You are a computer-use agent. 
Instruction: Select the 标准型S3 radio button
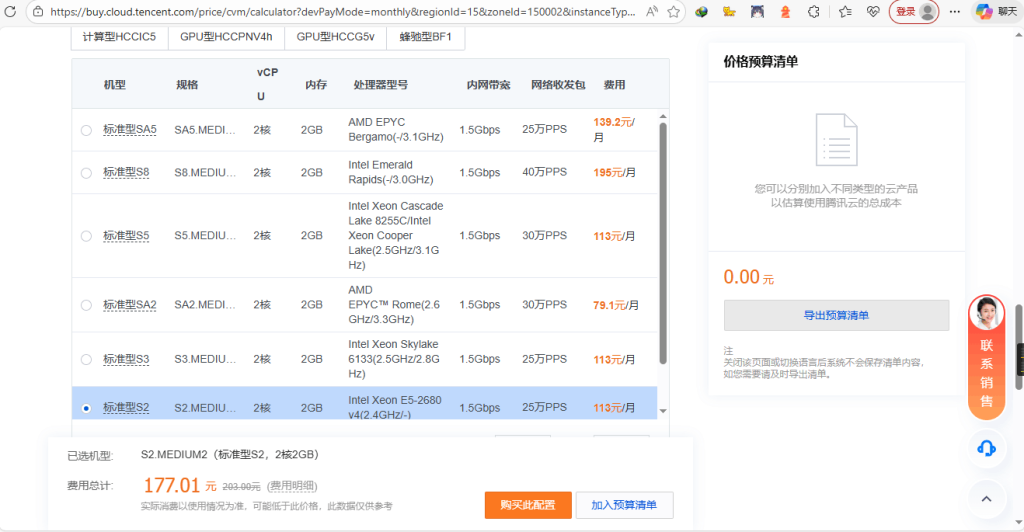pyautogui.click(x=86, y=359)
